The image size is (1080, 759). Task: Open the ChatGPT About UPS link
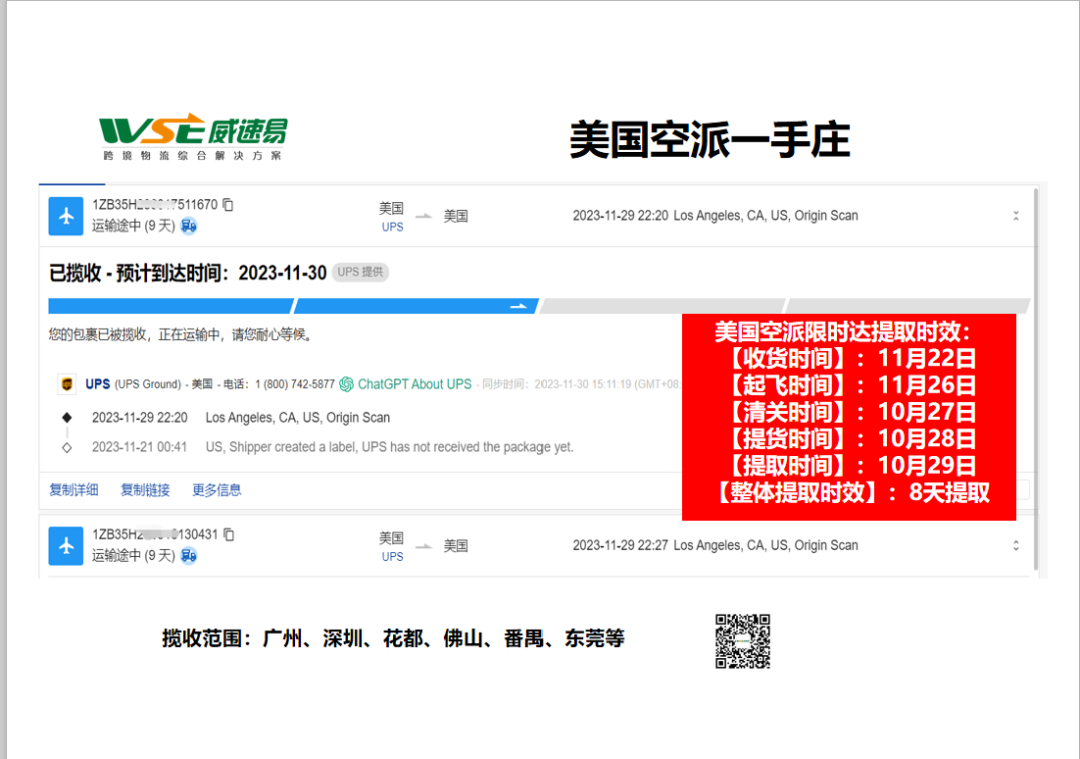pos(413,383)
